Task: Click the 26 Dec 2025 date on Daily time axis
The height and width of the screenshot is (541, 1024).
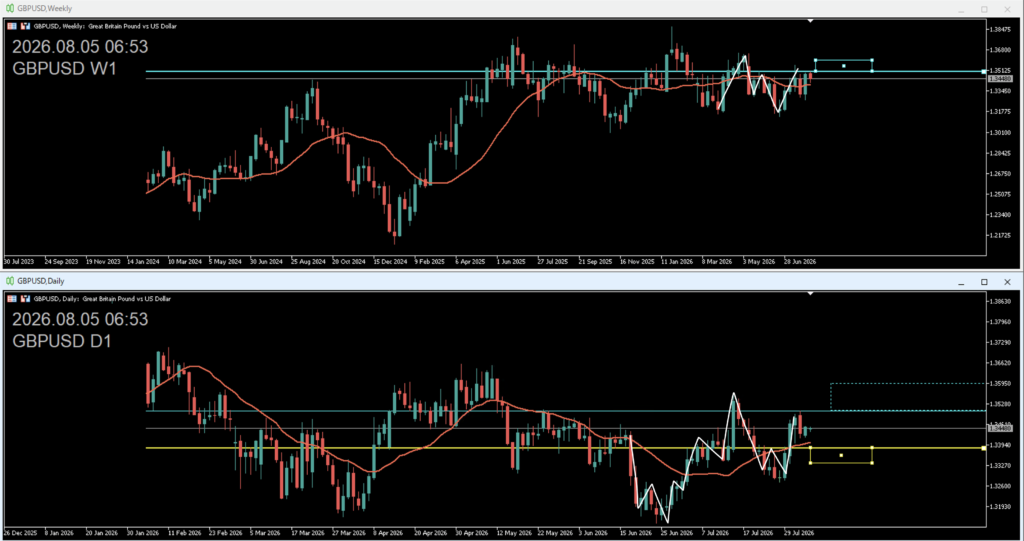Action: 20,533
